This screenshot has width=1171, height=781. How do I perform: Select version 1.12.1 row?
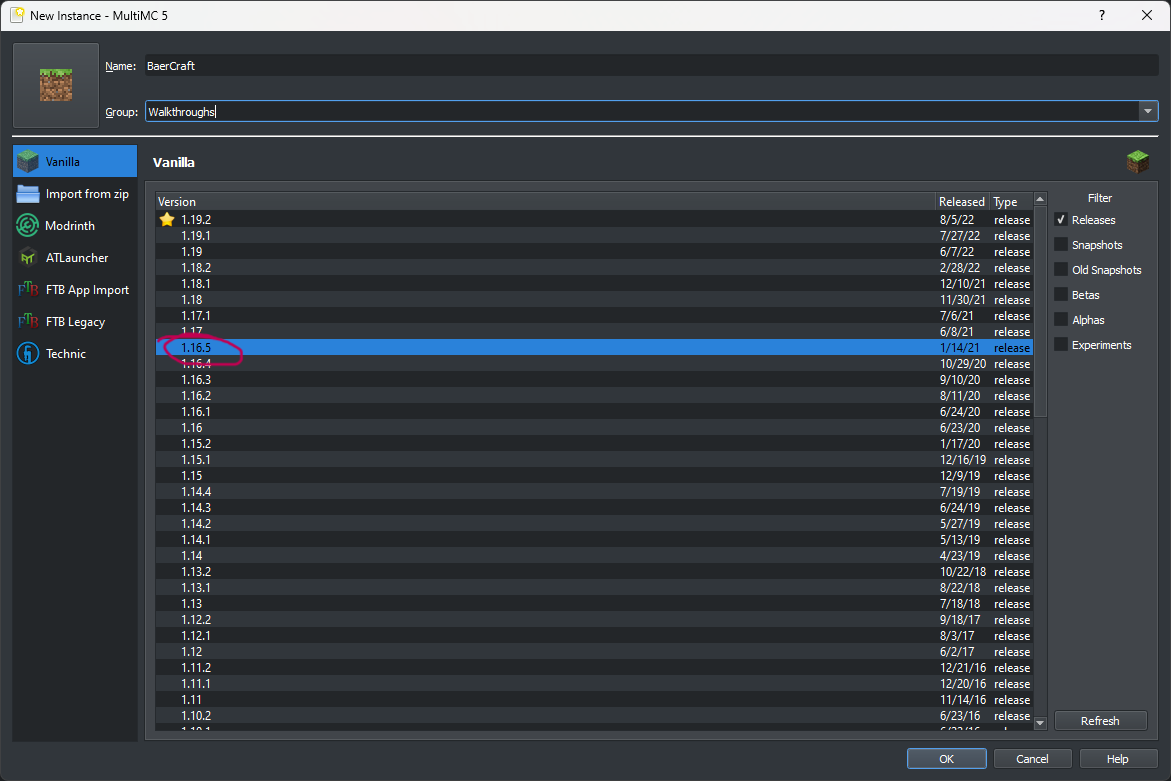point(594,635)
